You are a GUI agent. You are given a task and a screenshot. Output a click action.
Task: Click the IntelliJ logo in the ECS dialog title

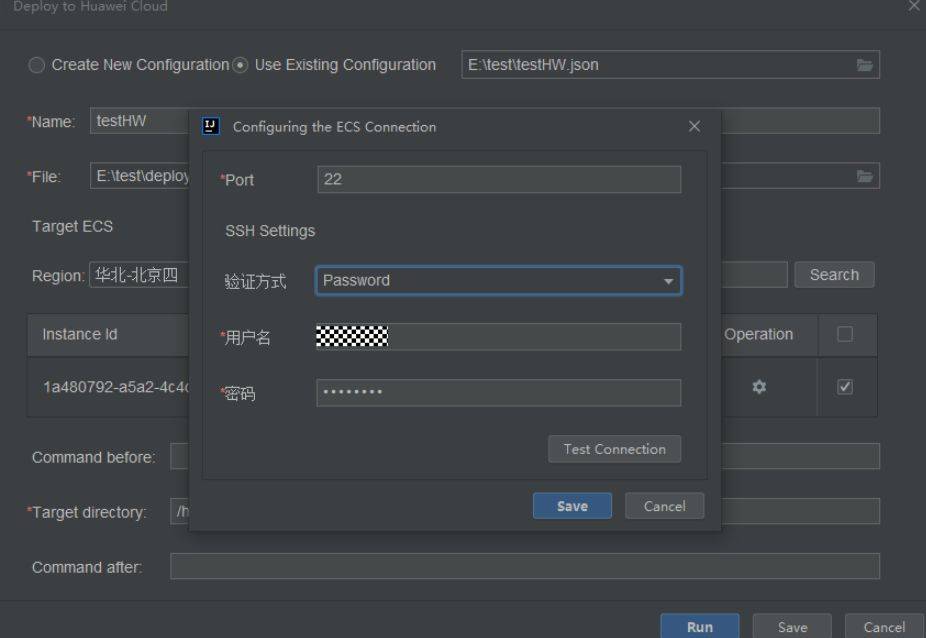[211, 126]
